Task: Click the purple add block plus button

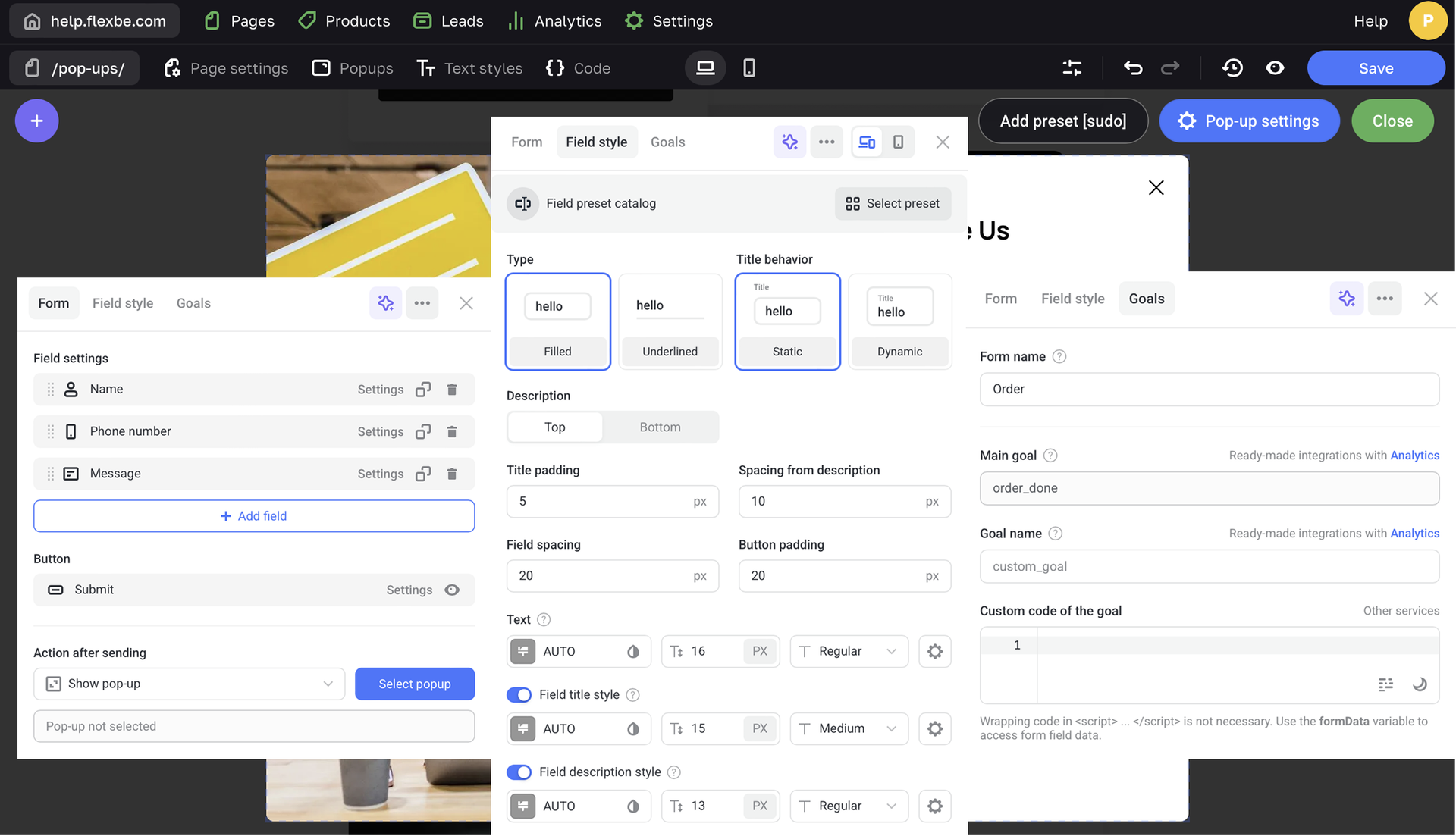Action: pyautogui.click(x=36, y=121)
